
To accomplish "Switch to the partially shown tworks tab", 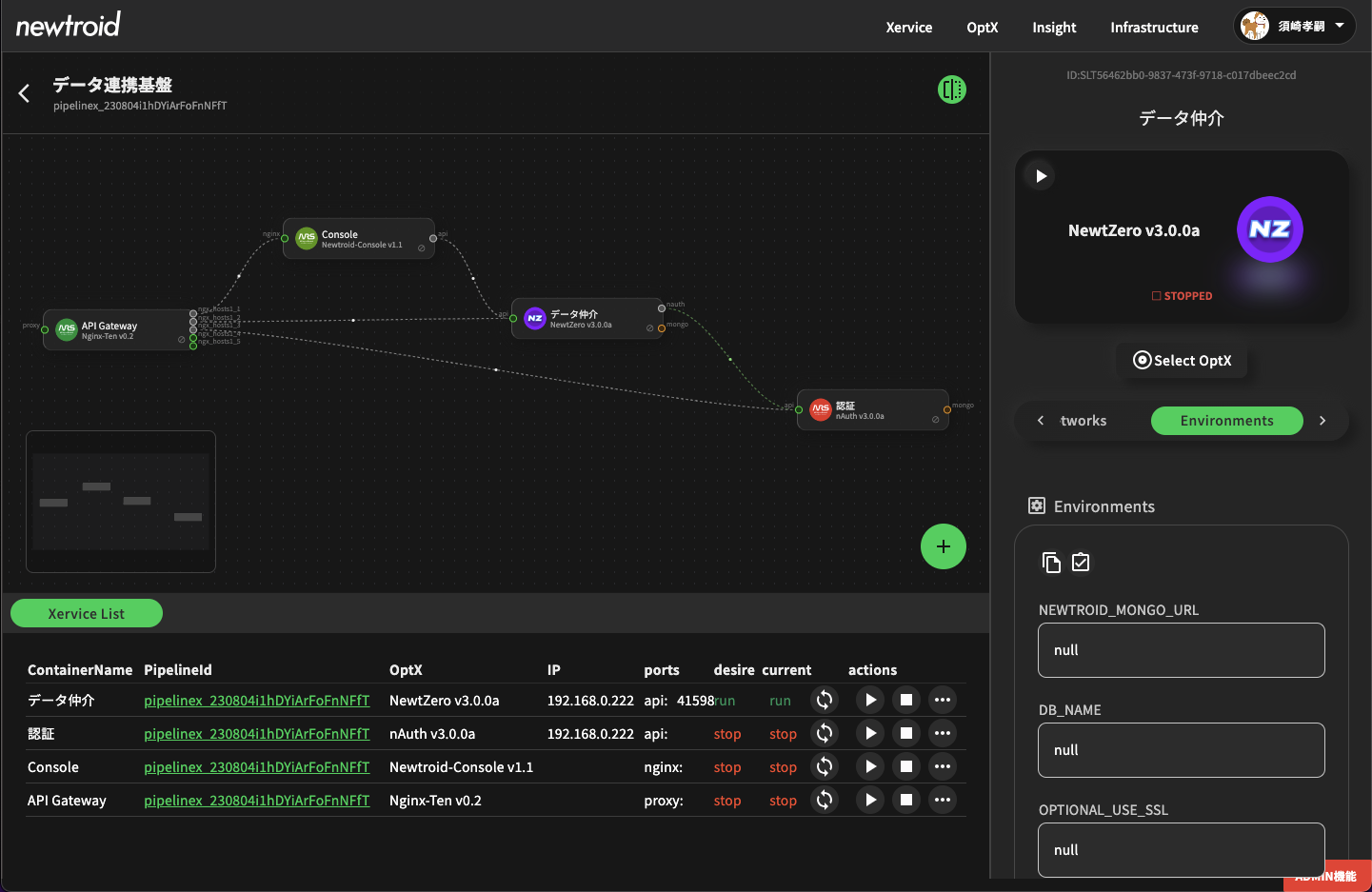I will point(1084,421).
